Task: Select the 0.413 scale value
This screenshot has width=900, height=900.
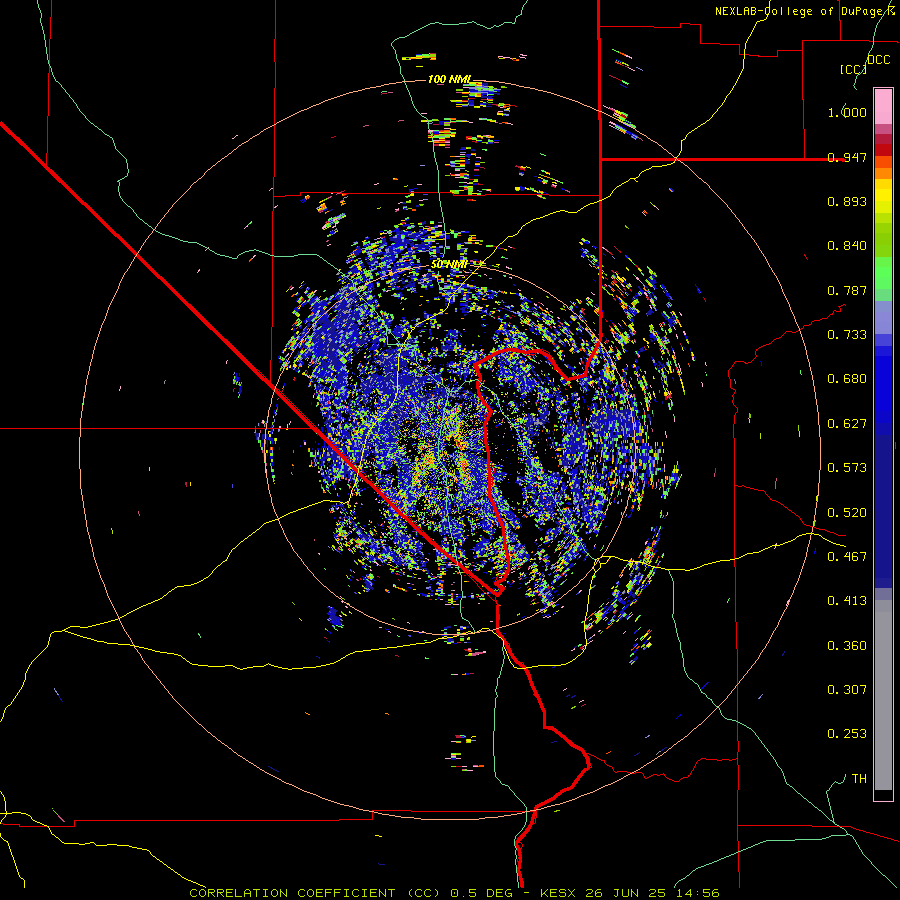Action: tap(847, 601)
